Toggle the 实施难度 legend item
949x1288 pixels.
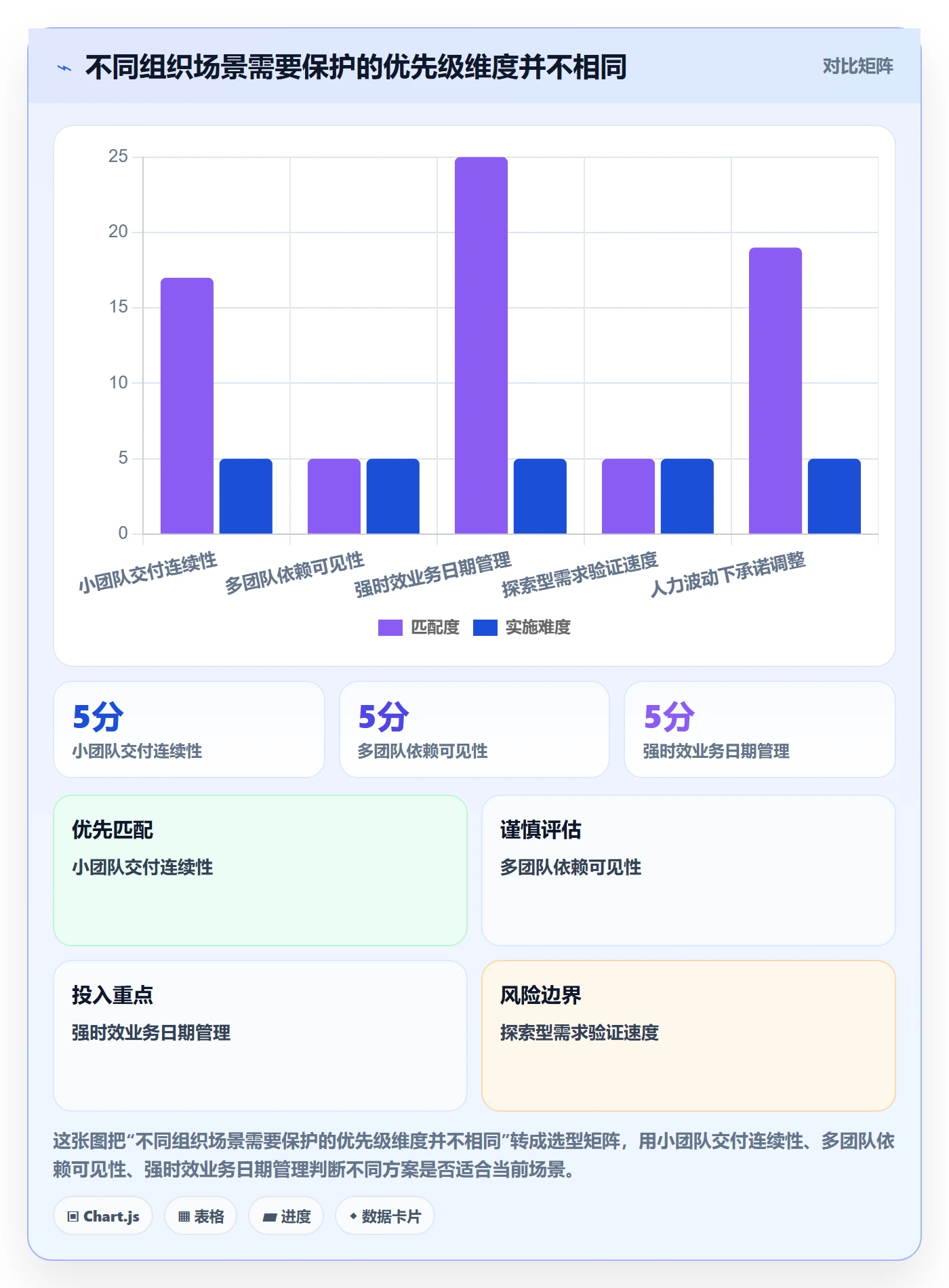click(522, 628)
